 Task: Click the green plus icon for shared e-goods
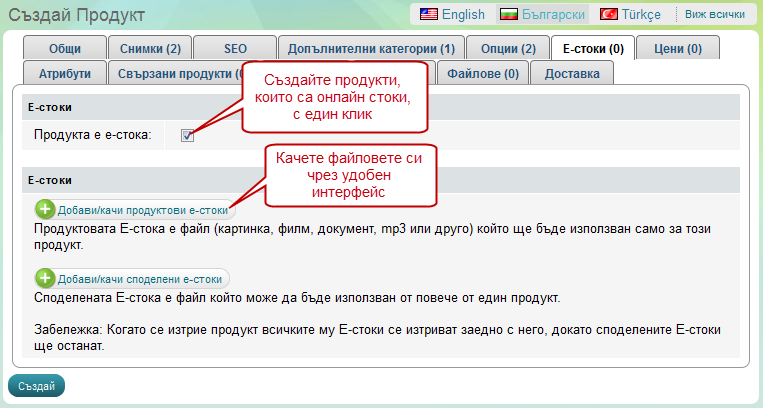pyautogui.click(x=45, y=279)
